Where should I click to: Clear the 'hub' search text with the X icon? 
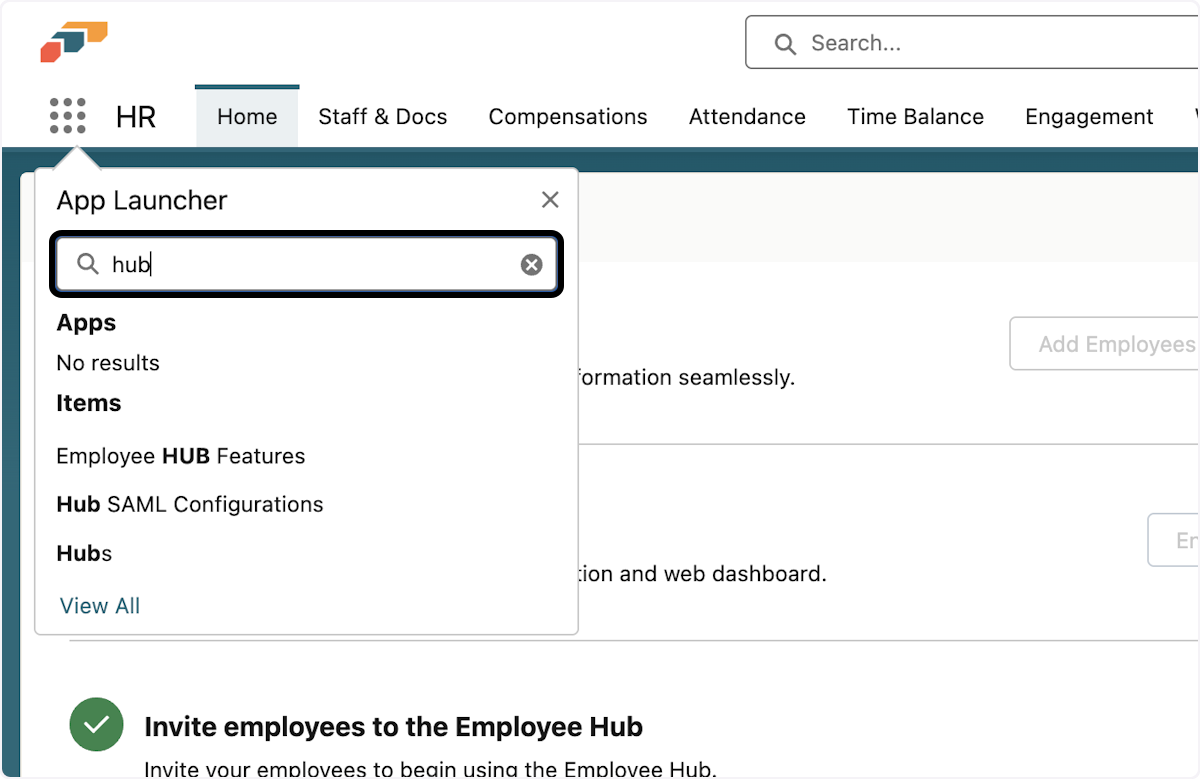tap(531, 264)
